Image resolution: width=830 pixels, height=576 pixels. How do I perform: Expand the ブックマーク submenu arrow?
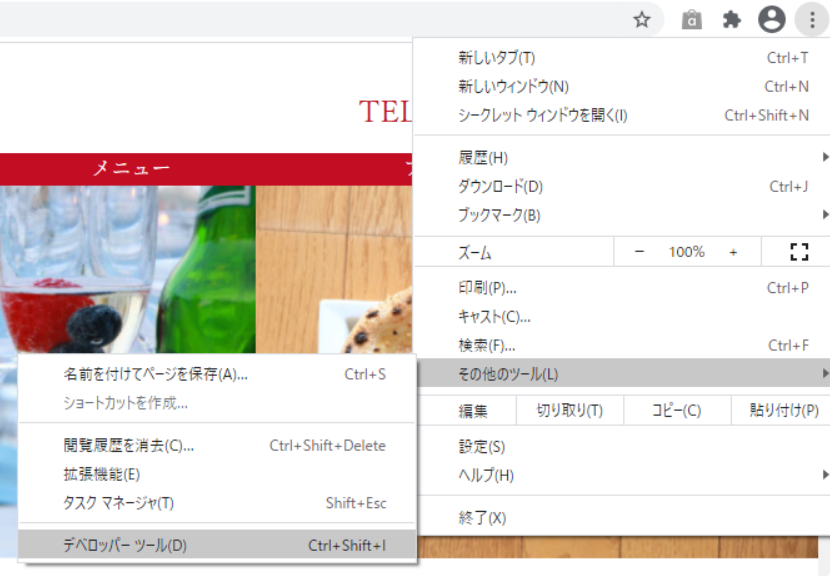coord(824,215)
